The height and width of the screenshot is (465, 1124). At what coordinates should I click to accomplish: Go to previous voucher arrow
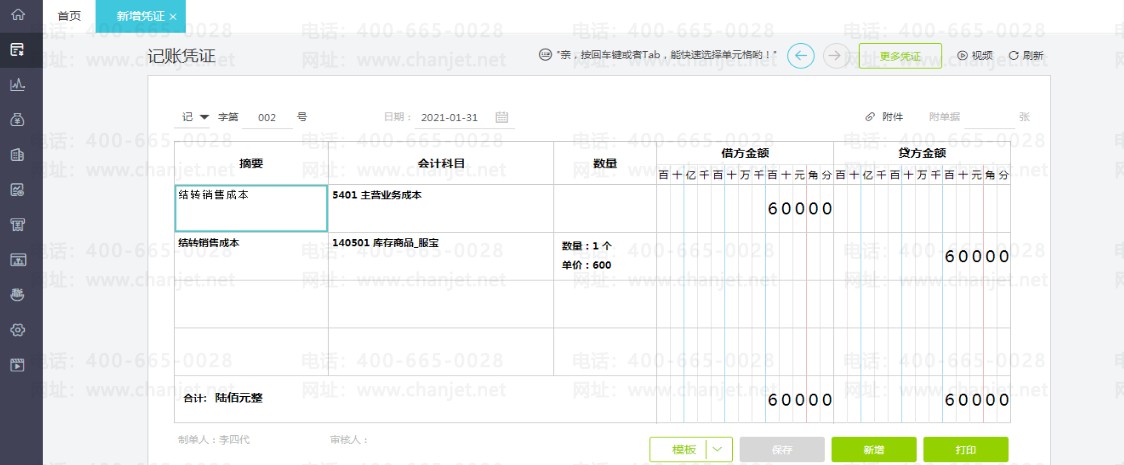(x=801, y=55)
